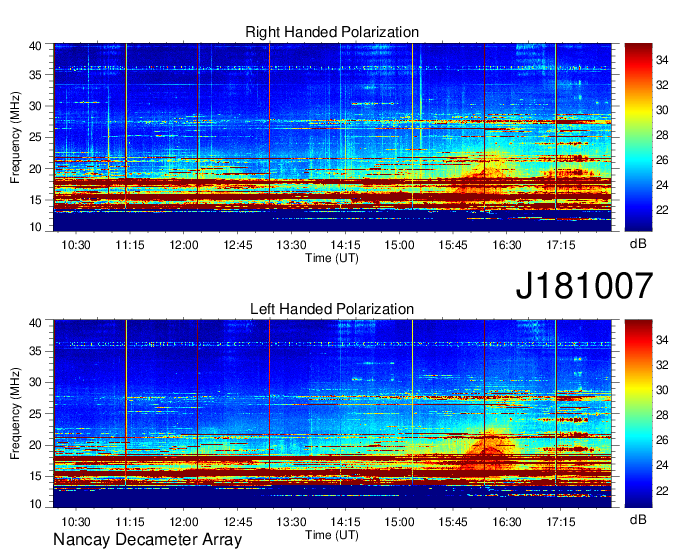The image size is (680, 552).
Task: Click the 22 value on the lower color bar
Action: [662, 491]
